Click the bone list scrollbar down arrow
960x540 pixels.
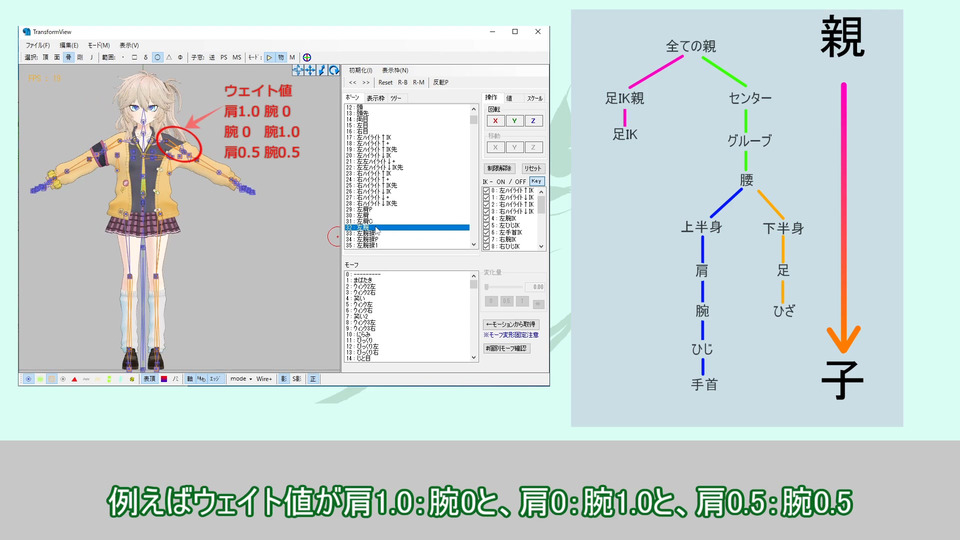click(x=474, y=244)
